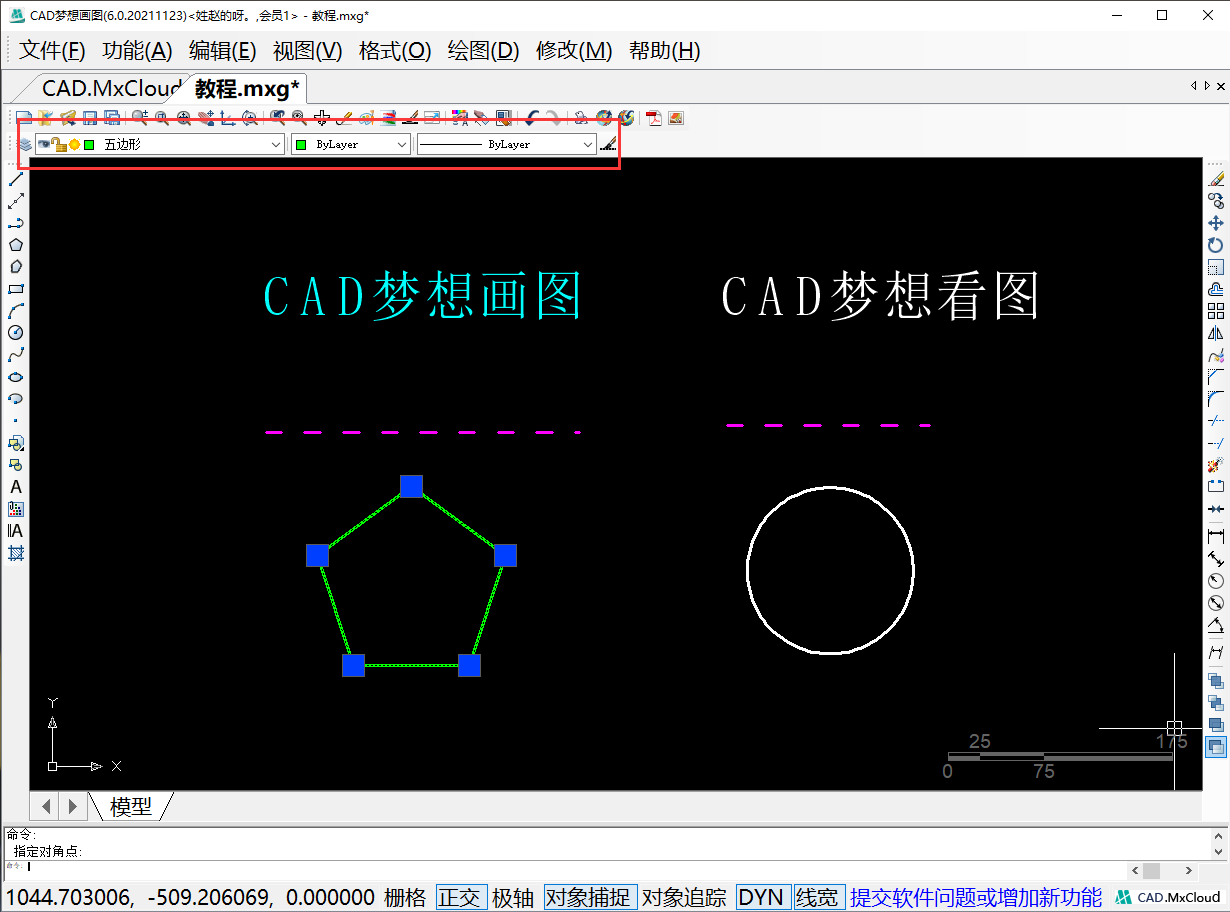Open the 修改(M) menu
This screenshot has width=1230, height=912.
(x=574, y=51)
